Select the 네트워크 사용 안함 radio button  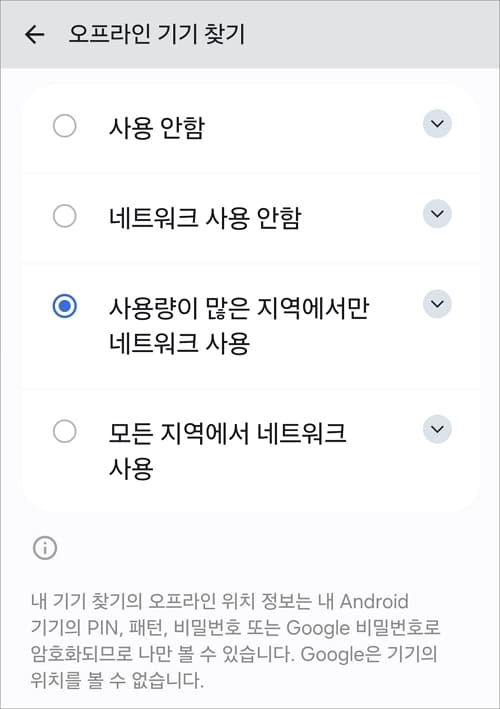click(x=65, y=216)
